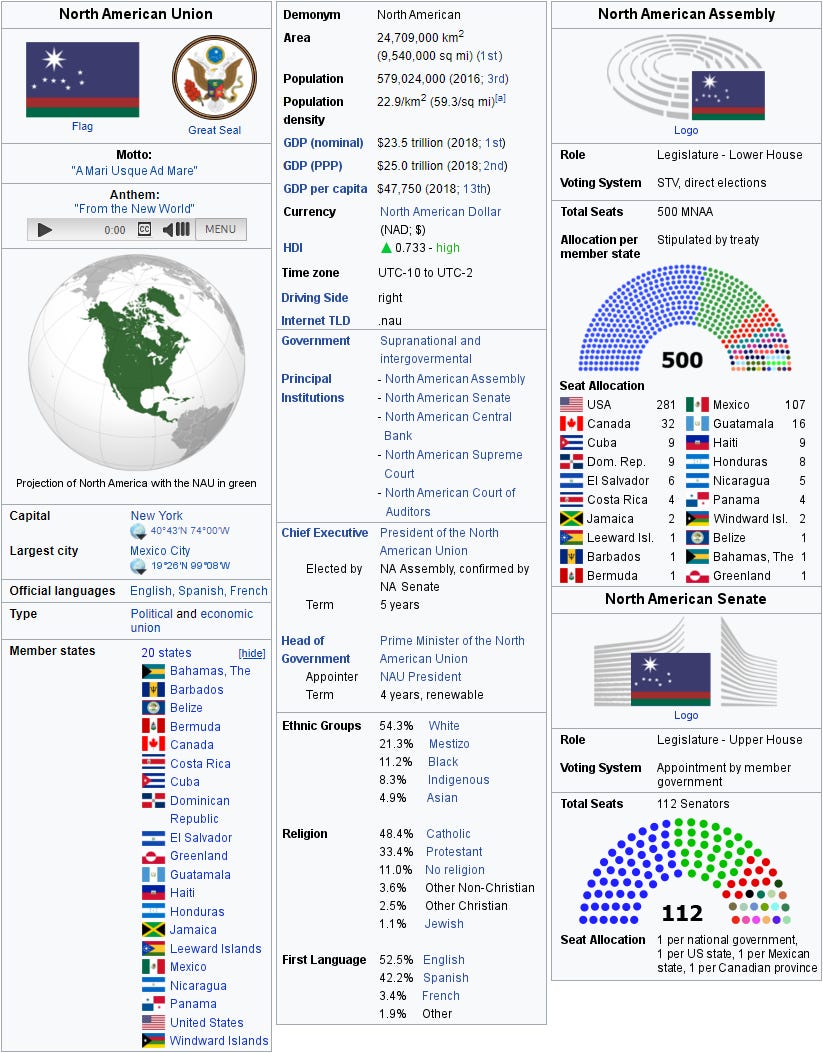Click the Bahamas flag icon in member states
Screen dimensions: 823x1053
point(153,671)
